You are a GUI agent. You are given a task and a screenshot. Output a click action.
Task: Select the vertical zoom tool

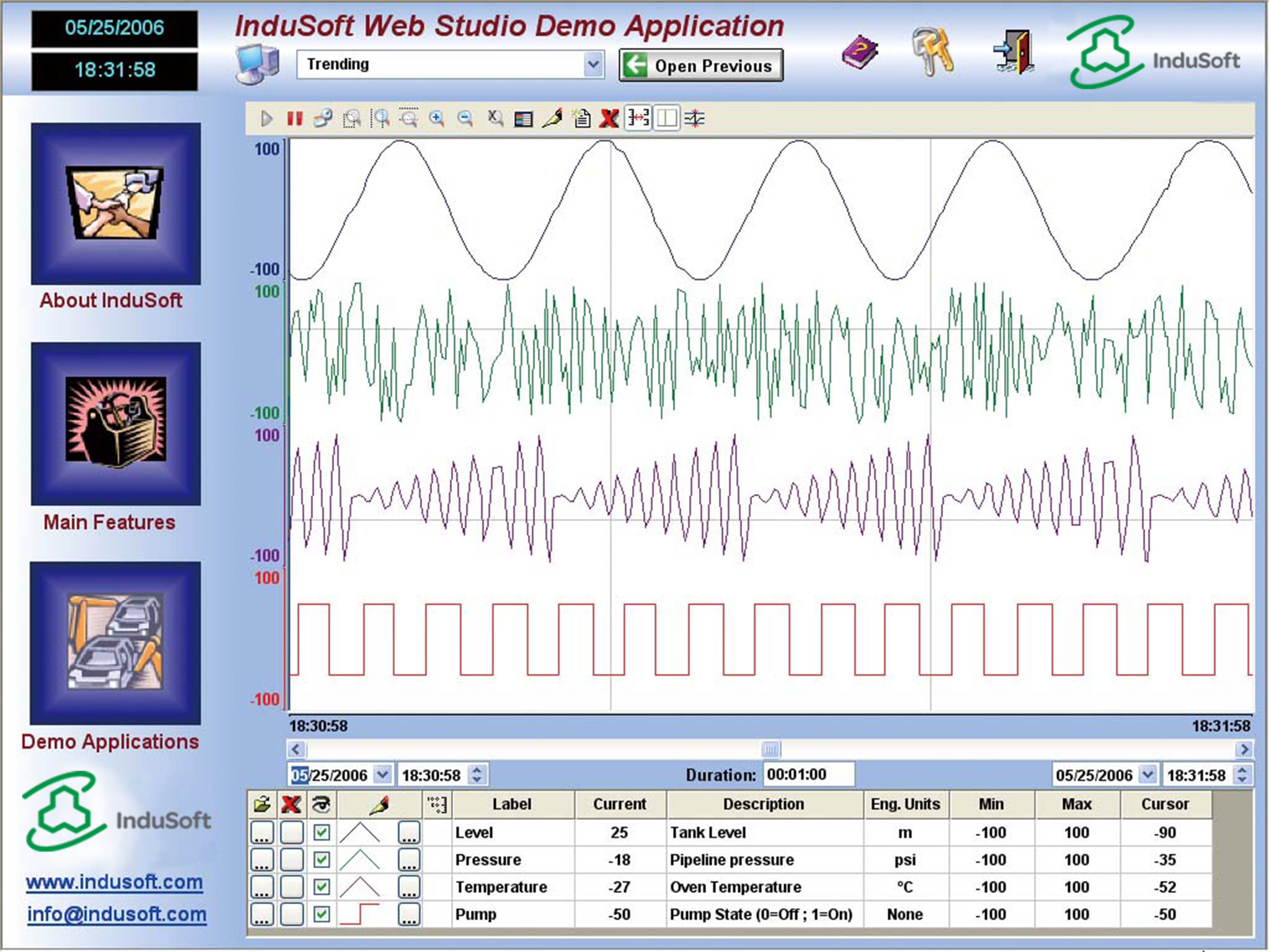409,118
